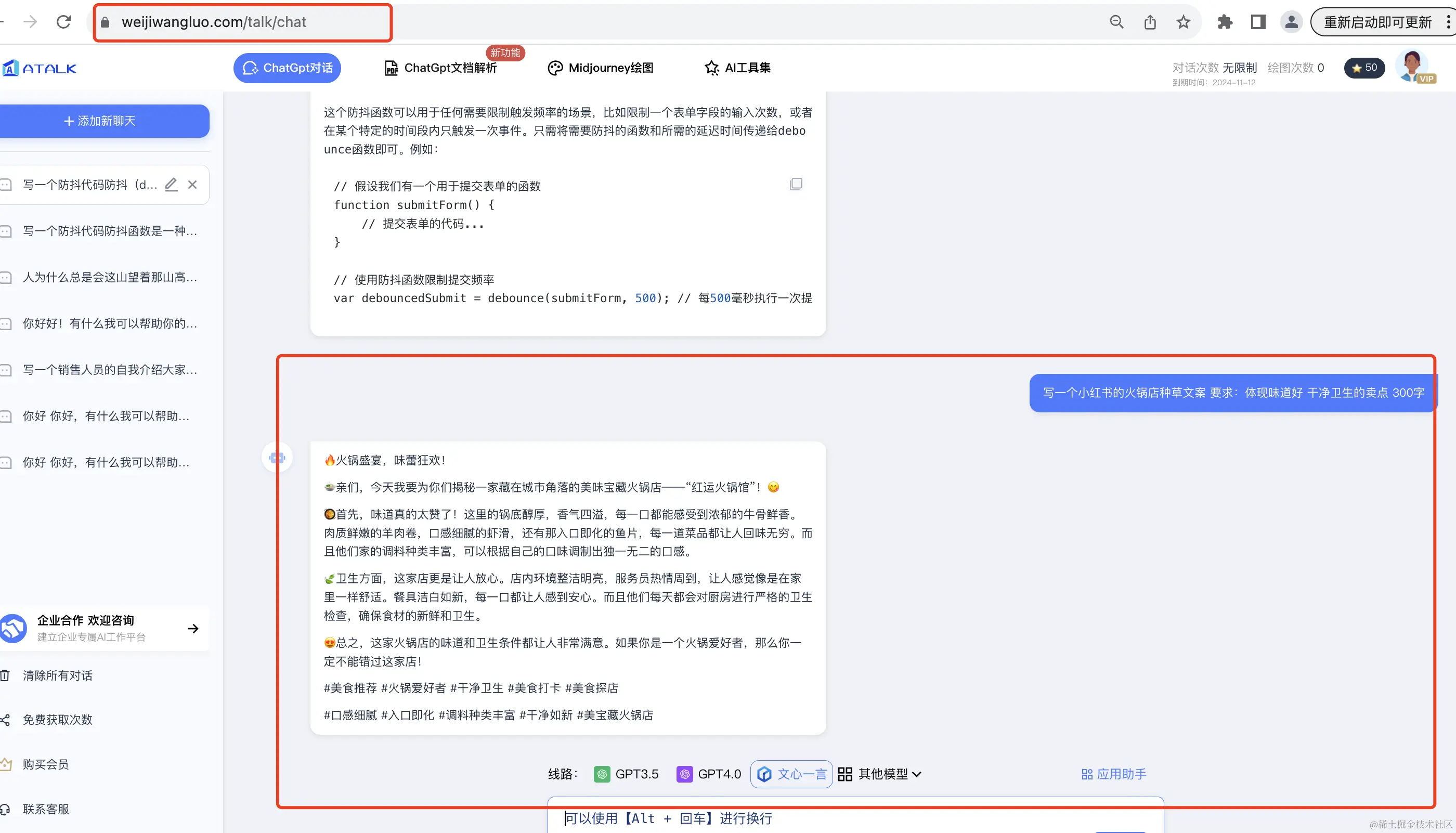Click the 50 star points badge

point(1364,68)
